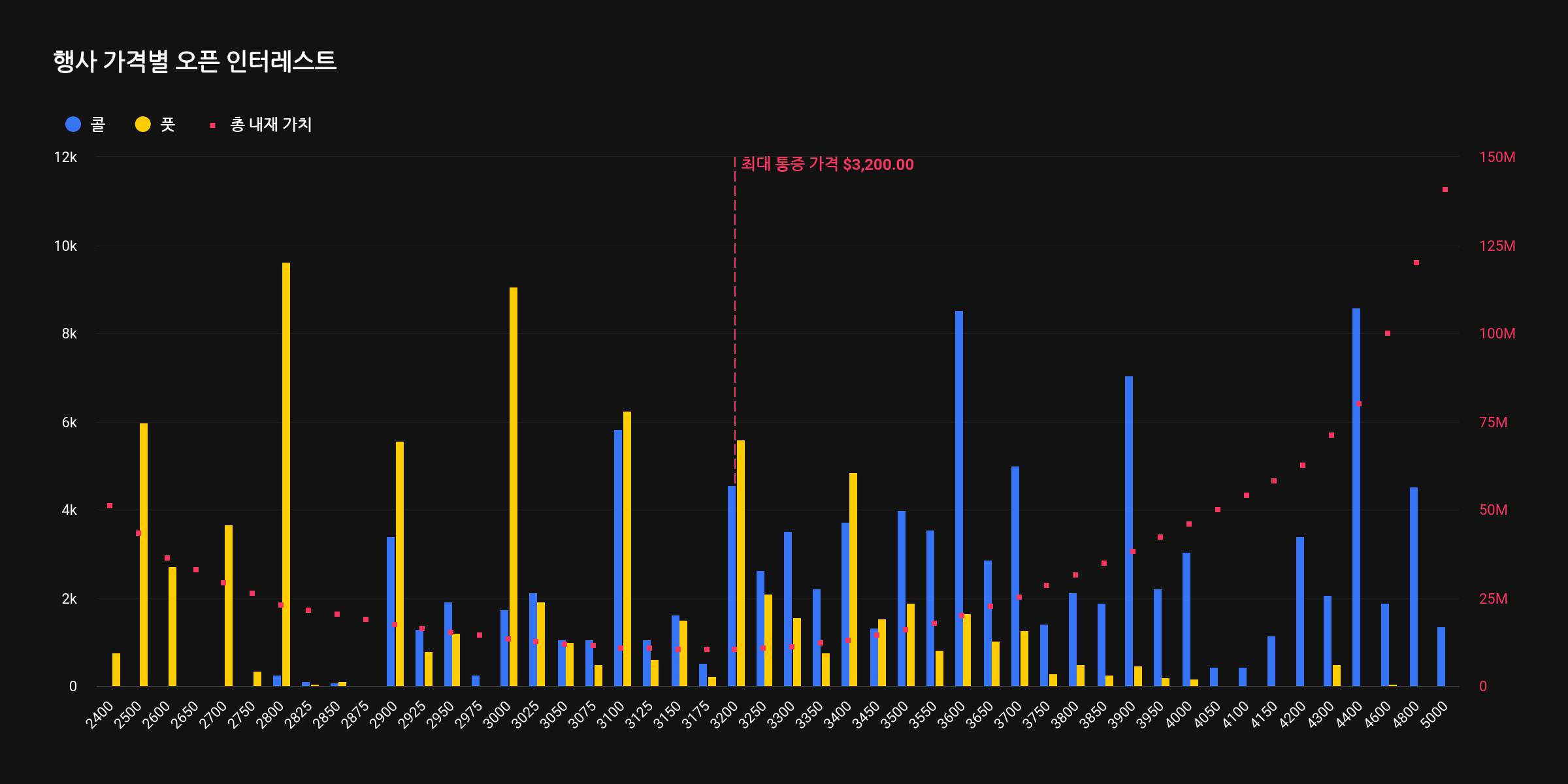Toggle the 풋 series yellow legend dot
Screen dimensions: 1568x784
(143, 124)
